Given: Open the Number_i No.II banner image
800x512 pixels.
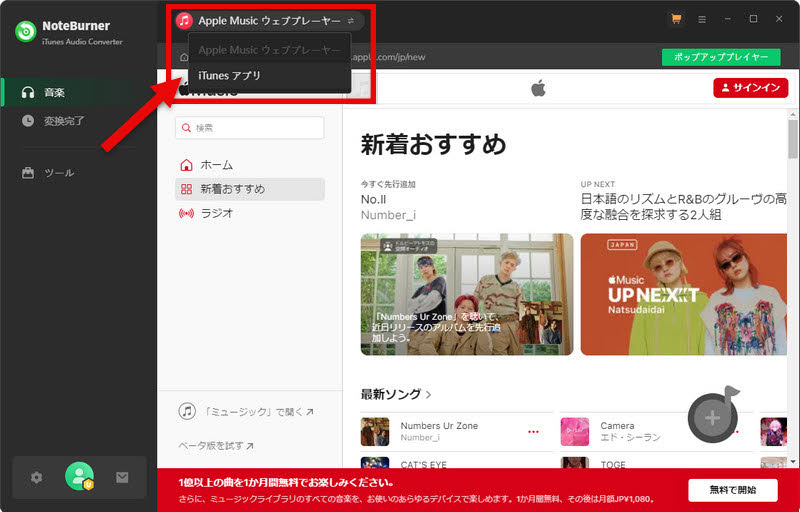Looking at the screenshot, I should (467, 294).
